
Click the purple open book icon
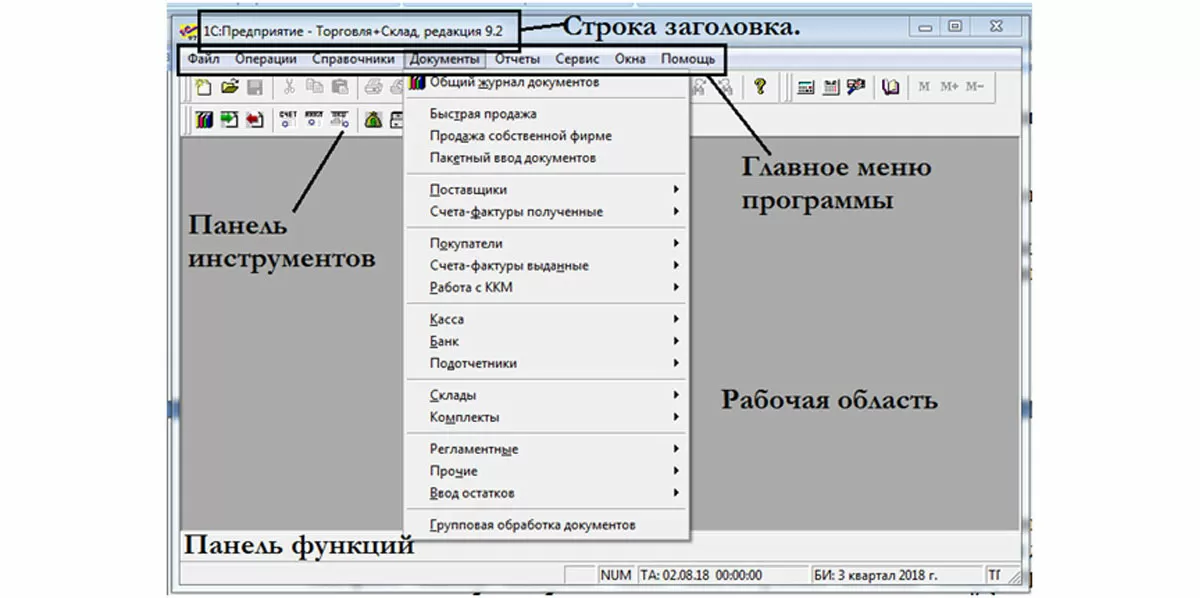click(x=890, y=87)
